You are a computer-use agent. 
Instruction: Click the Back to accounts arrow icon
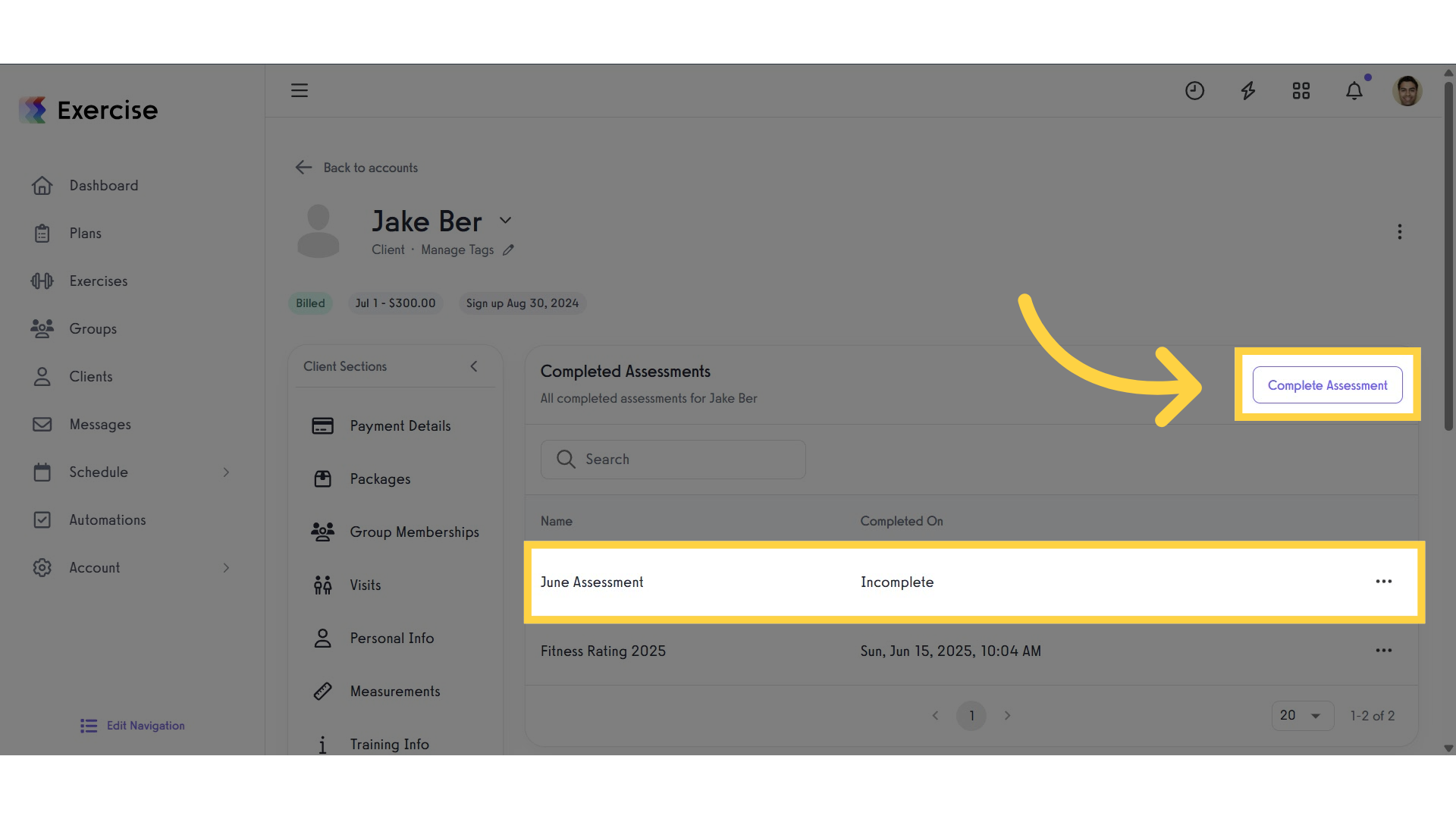303,168
